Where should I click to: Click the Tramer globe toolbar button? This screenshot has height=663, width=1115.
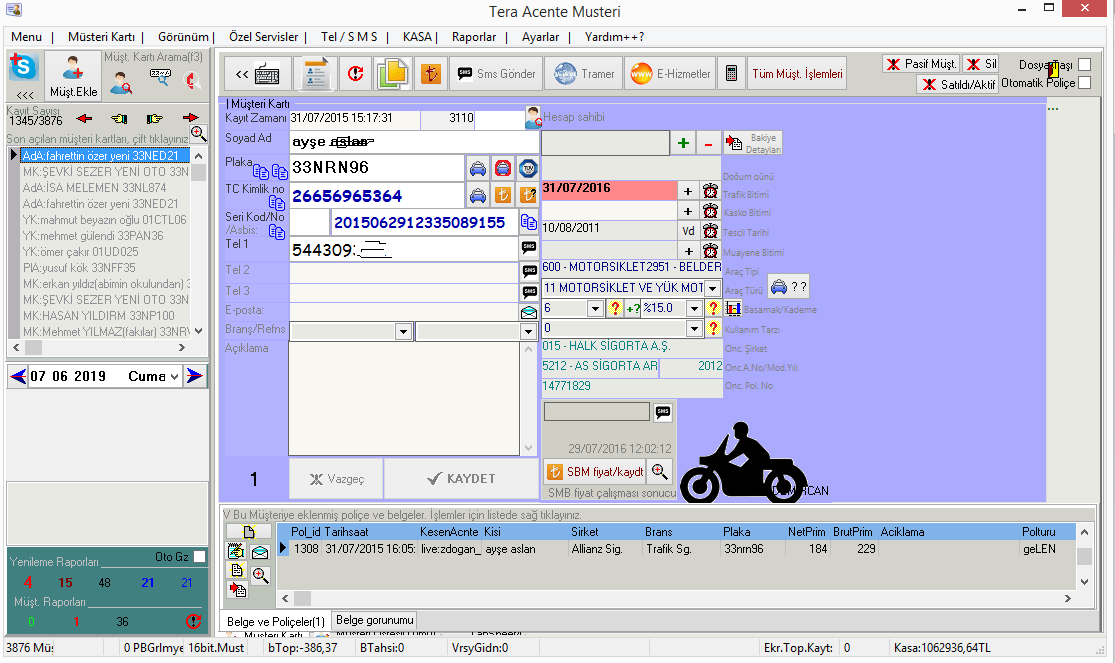(583, 74)
